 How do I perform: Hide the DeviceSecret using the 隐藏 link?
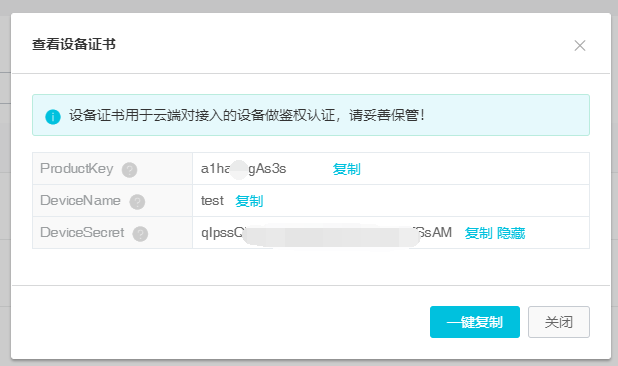tap(511, 233)
